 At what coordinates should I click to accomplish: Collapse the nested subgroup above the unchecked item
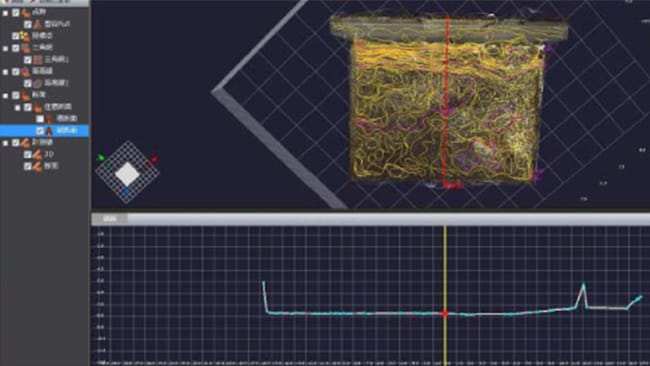pyautogui.click(x=17, y=108)
